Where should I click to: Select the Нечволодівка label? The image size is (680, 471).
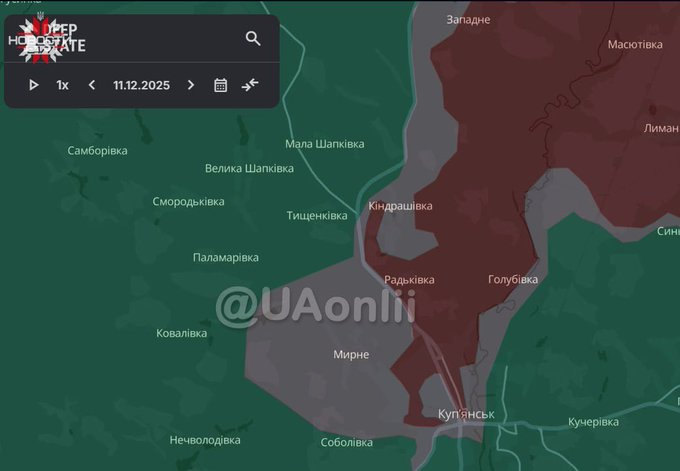click(x=205, y=440)
